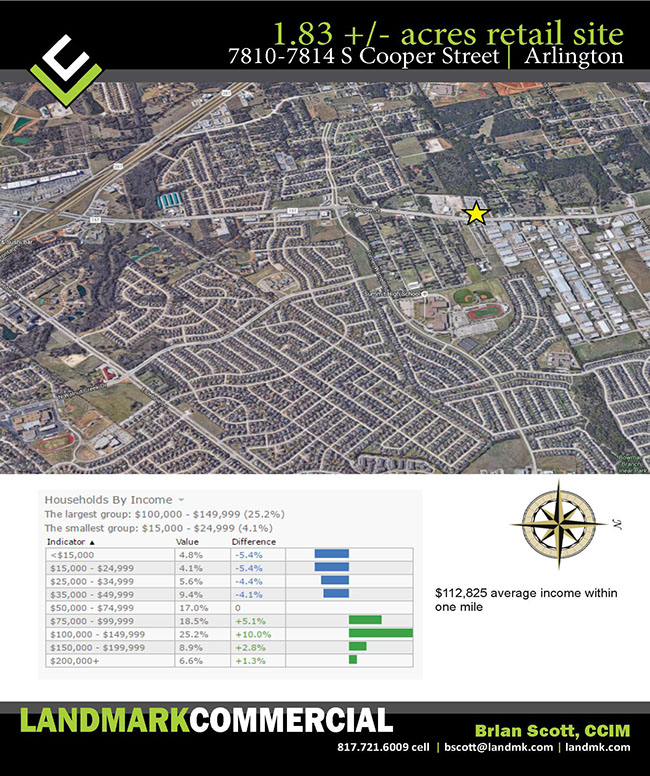Open the landmk.com website link
The height and width of the screenshot is (776, 650).
598,747
